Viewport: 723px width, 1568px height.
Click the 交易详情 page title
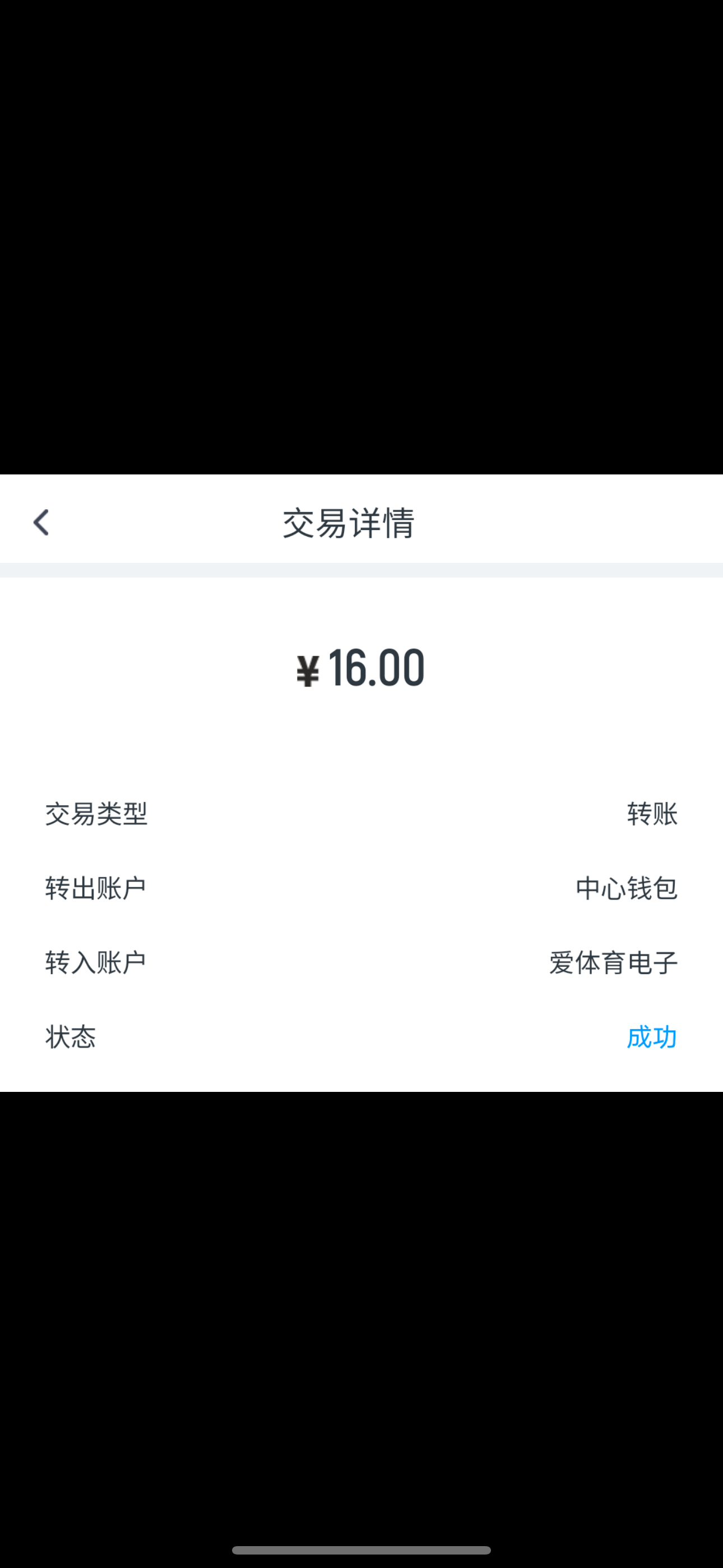(x=349, y=523)
